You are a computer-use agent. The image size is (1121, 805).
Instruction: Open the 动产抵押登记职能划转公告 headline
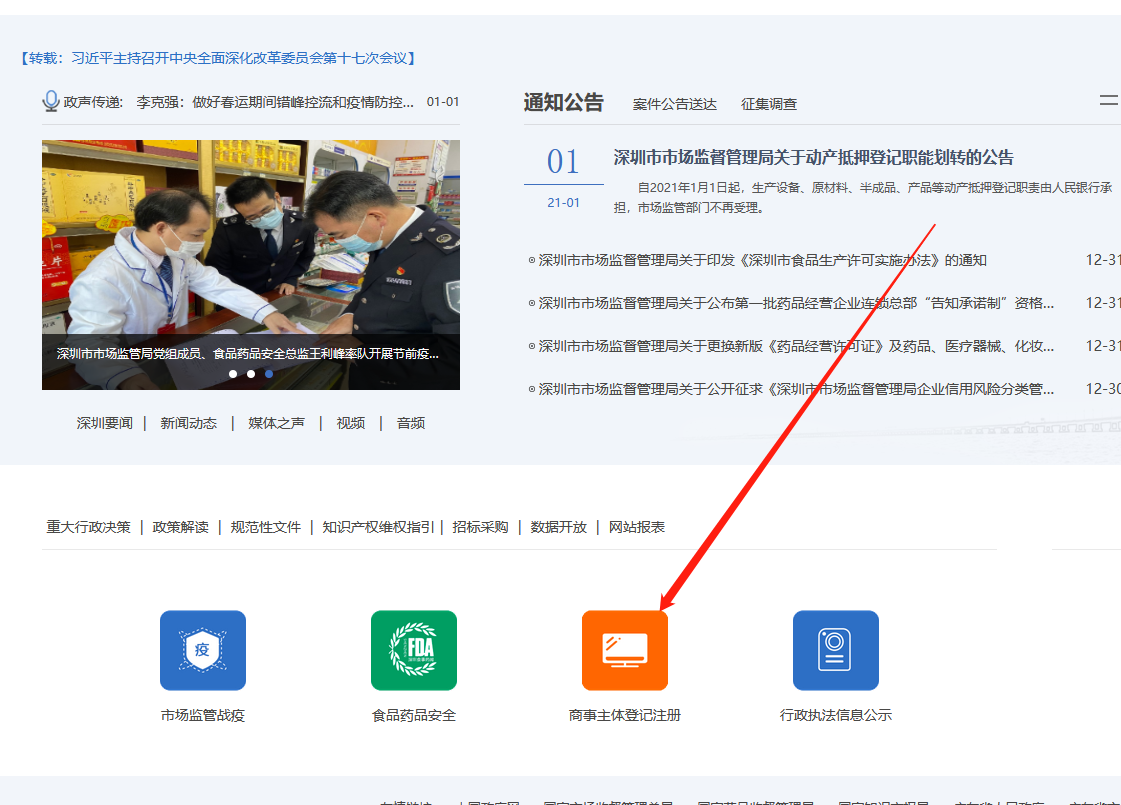pyautogui.click(x=812, y=156)
